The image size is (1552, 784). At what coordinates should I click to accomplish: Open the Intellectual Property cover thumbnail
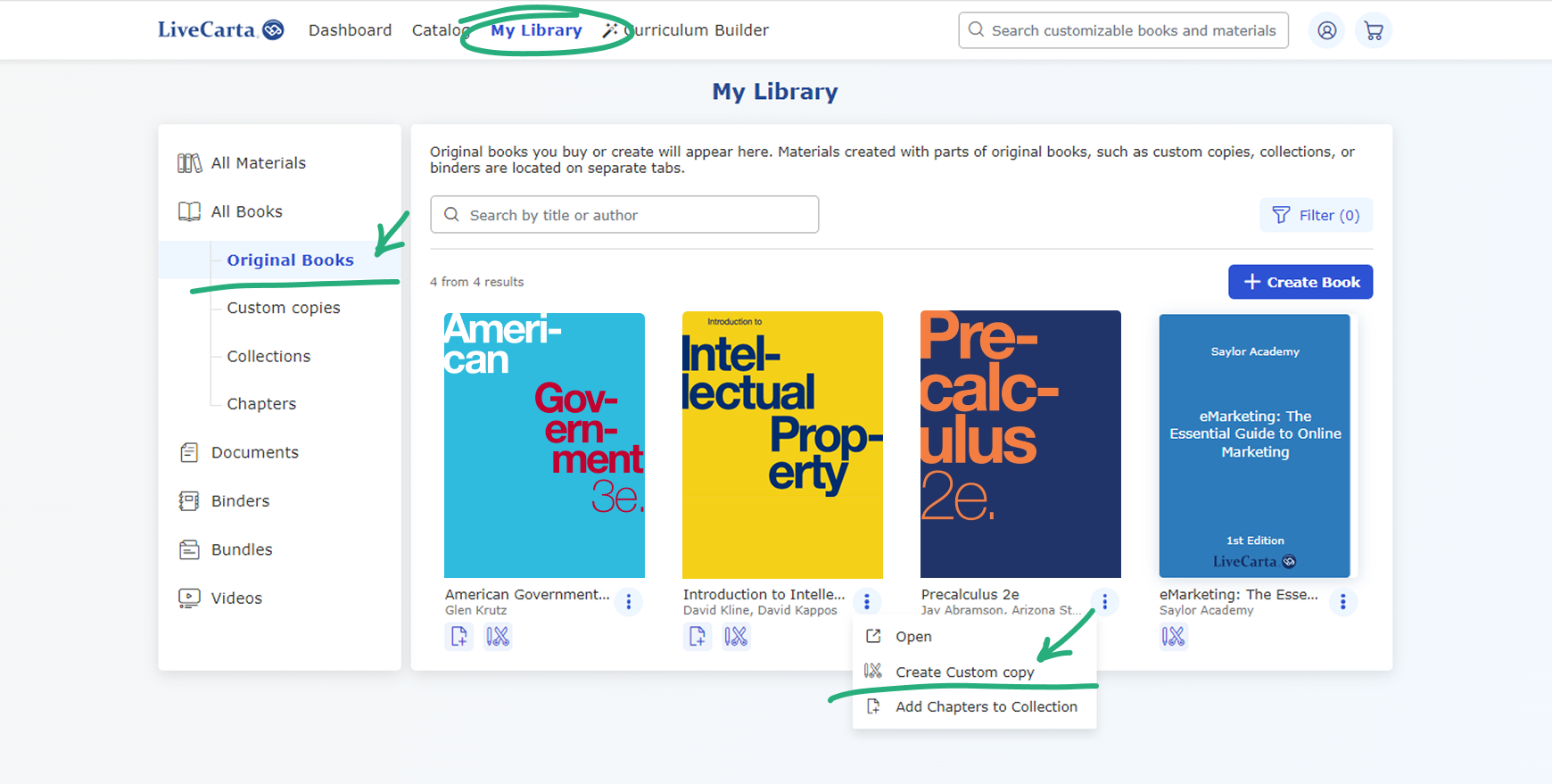pos(782,445)
